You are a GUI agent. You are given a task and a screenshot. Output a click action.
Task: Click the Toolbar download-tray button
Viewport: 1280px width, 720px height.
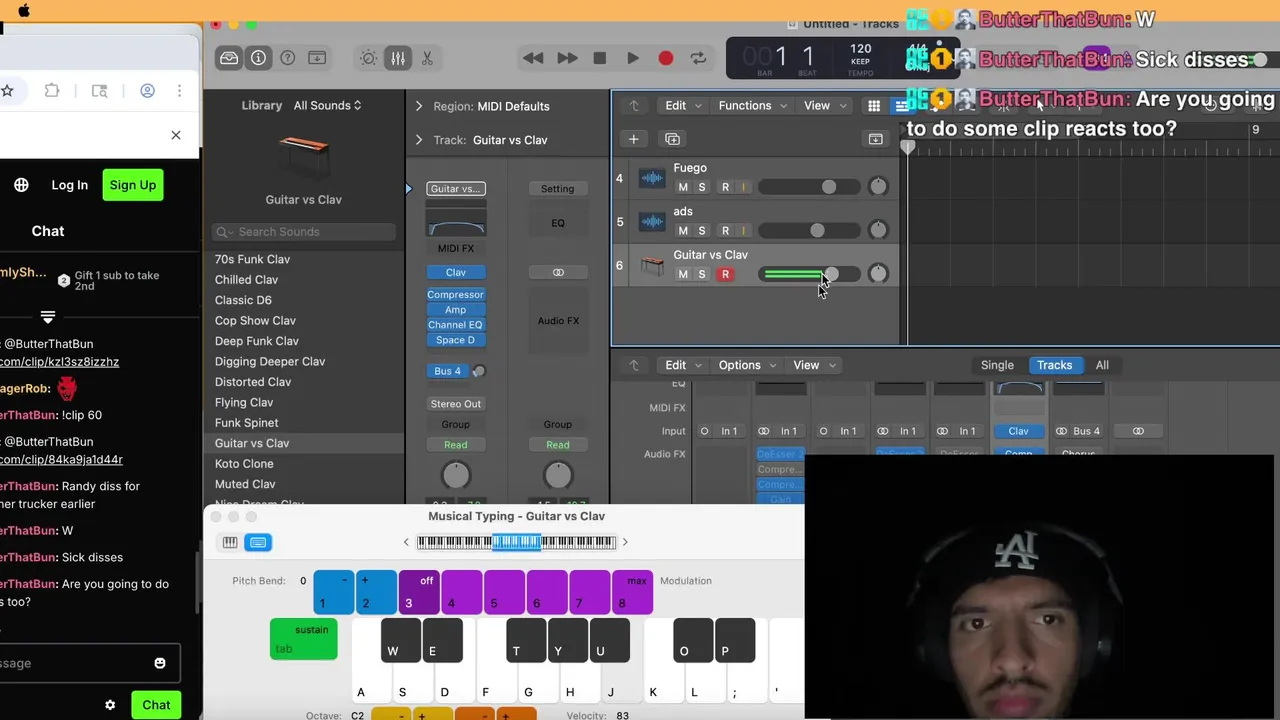pos(317,58)
